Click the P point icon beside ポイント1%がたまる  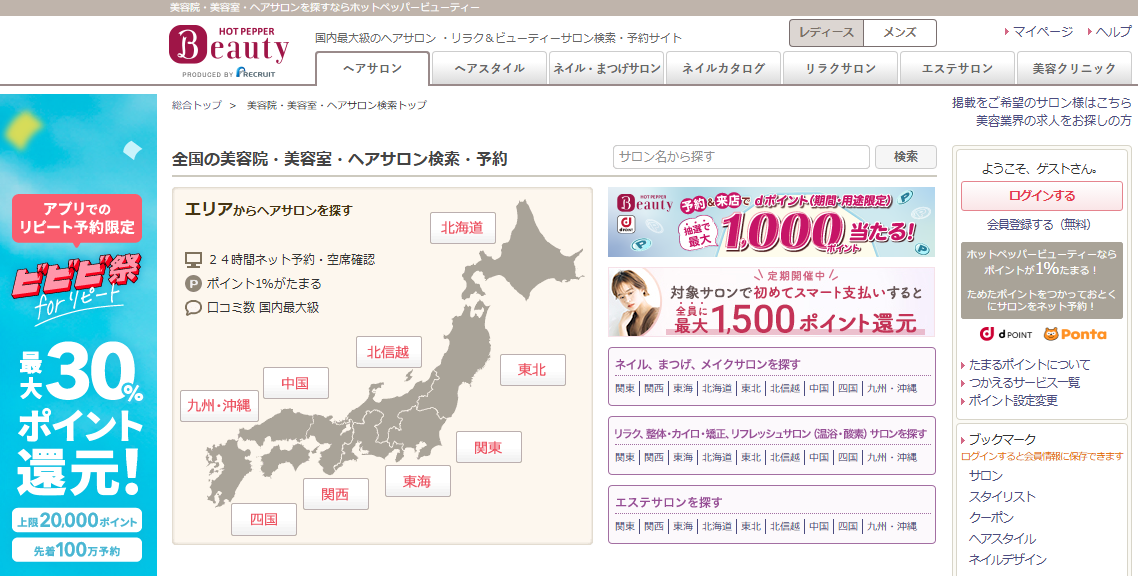[x=193, y=284]
